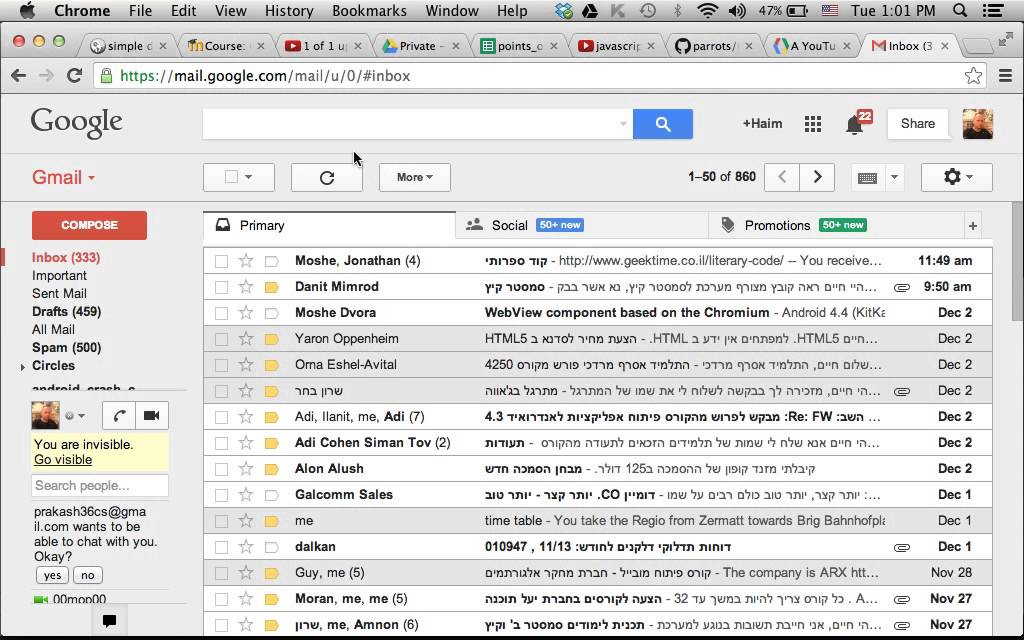Select the email from me checkbox
This screenshot has width=1024, height=640.
[x=221, y=521]
